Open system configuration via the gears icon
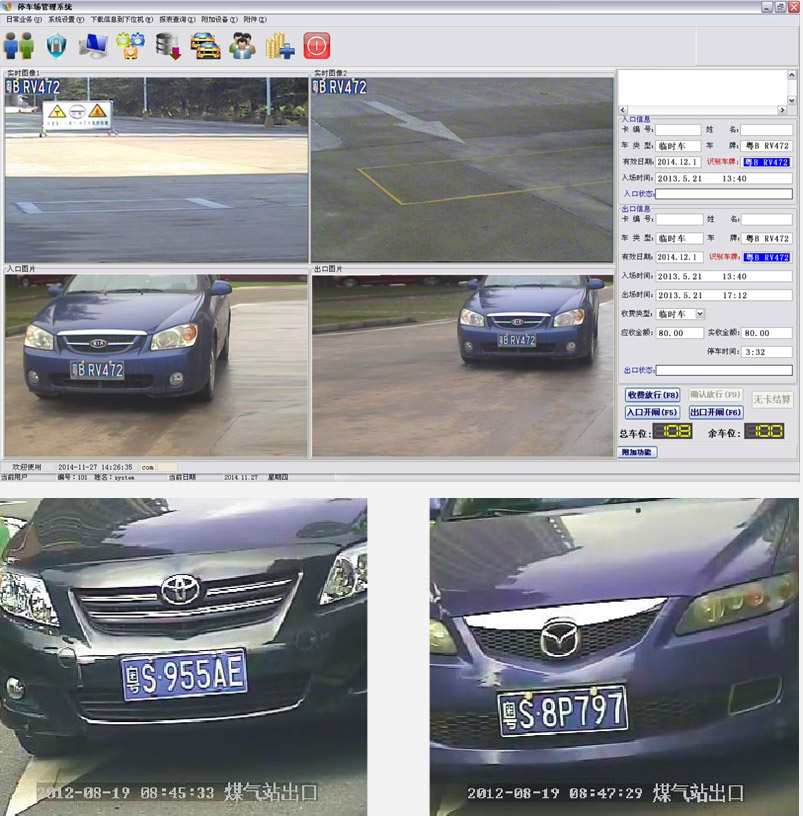803x816 pixels. [x=131, y=45]
